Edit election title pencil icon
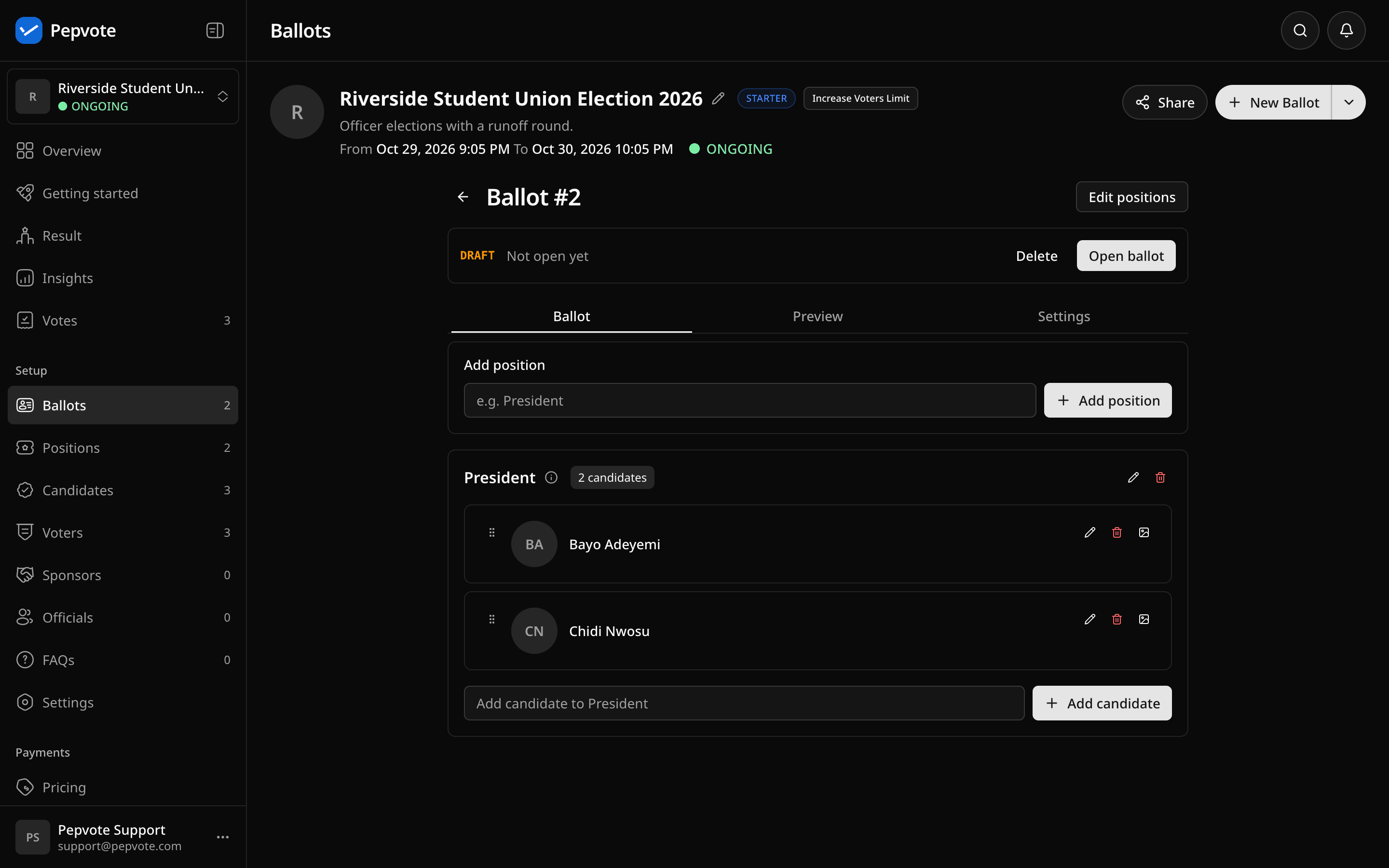Viewport: 1389px width, 868px height. tap(718, 99)
